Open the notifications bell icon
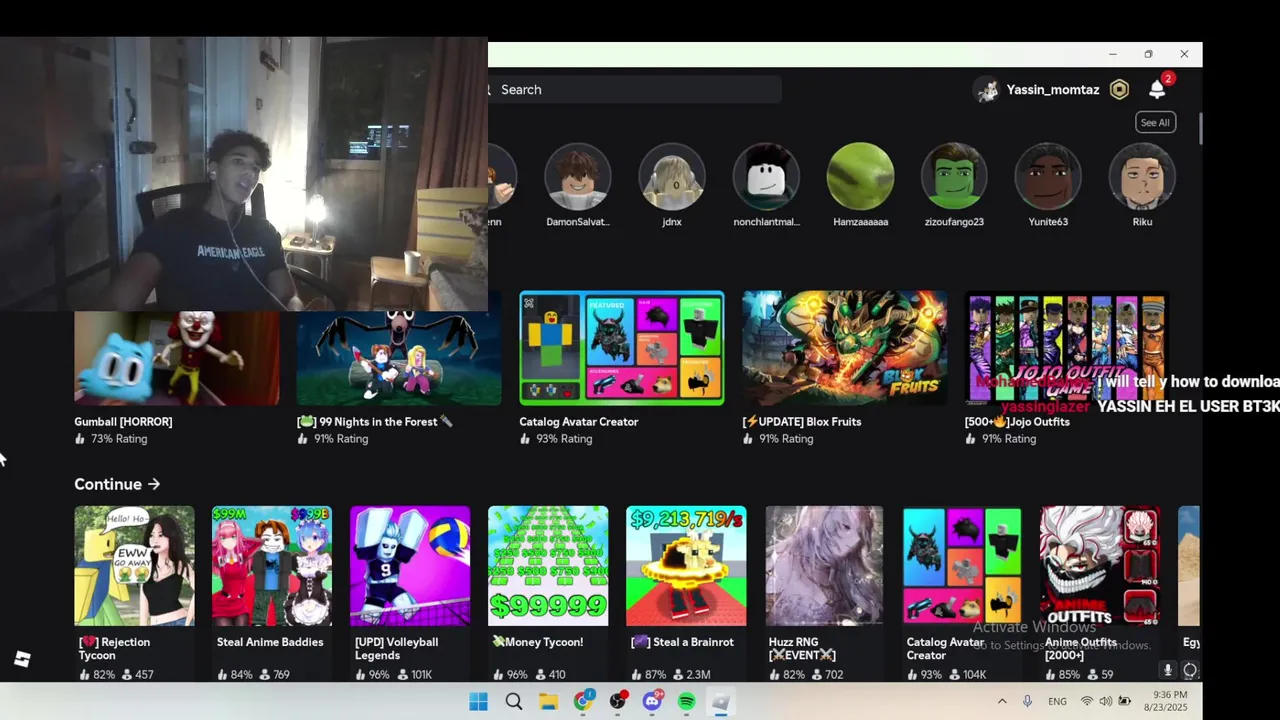This screenshot has width=1280, height=720. 1157,90
